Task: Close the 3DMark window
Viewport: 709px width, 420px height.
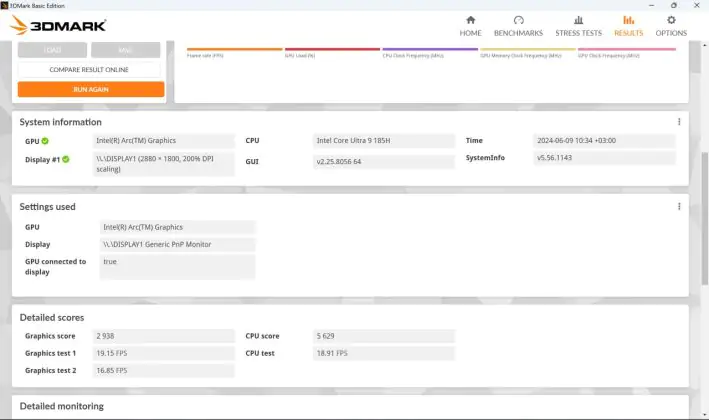Action: [x=697, y=5]
